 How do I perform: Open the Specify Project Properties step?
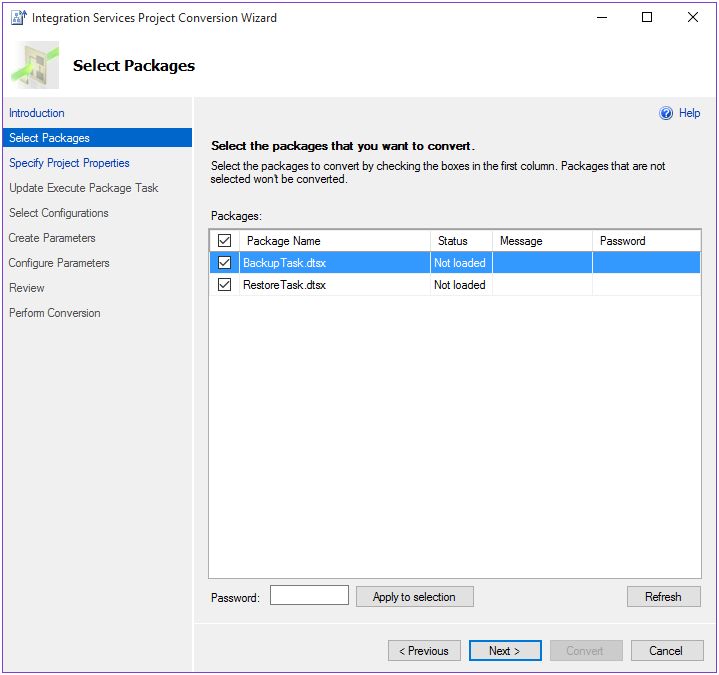[69, 163]
